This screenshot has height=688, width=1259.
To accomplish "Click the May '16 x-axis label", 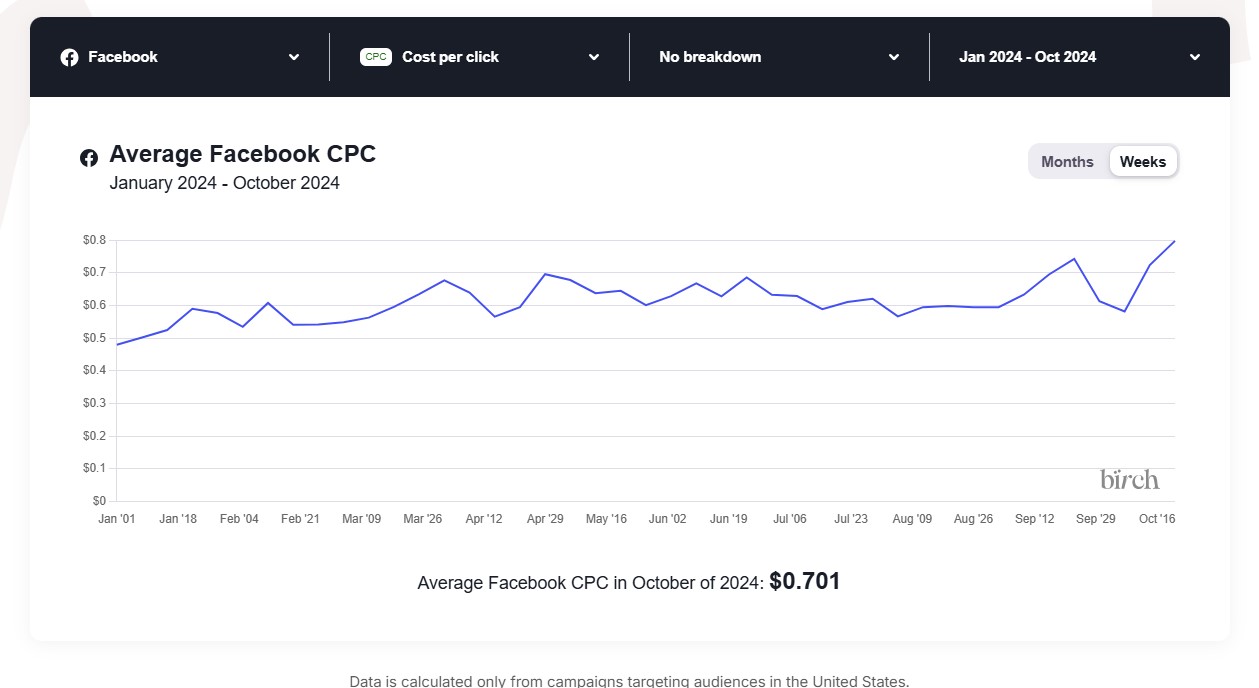I will coord(606,519).
